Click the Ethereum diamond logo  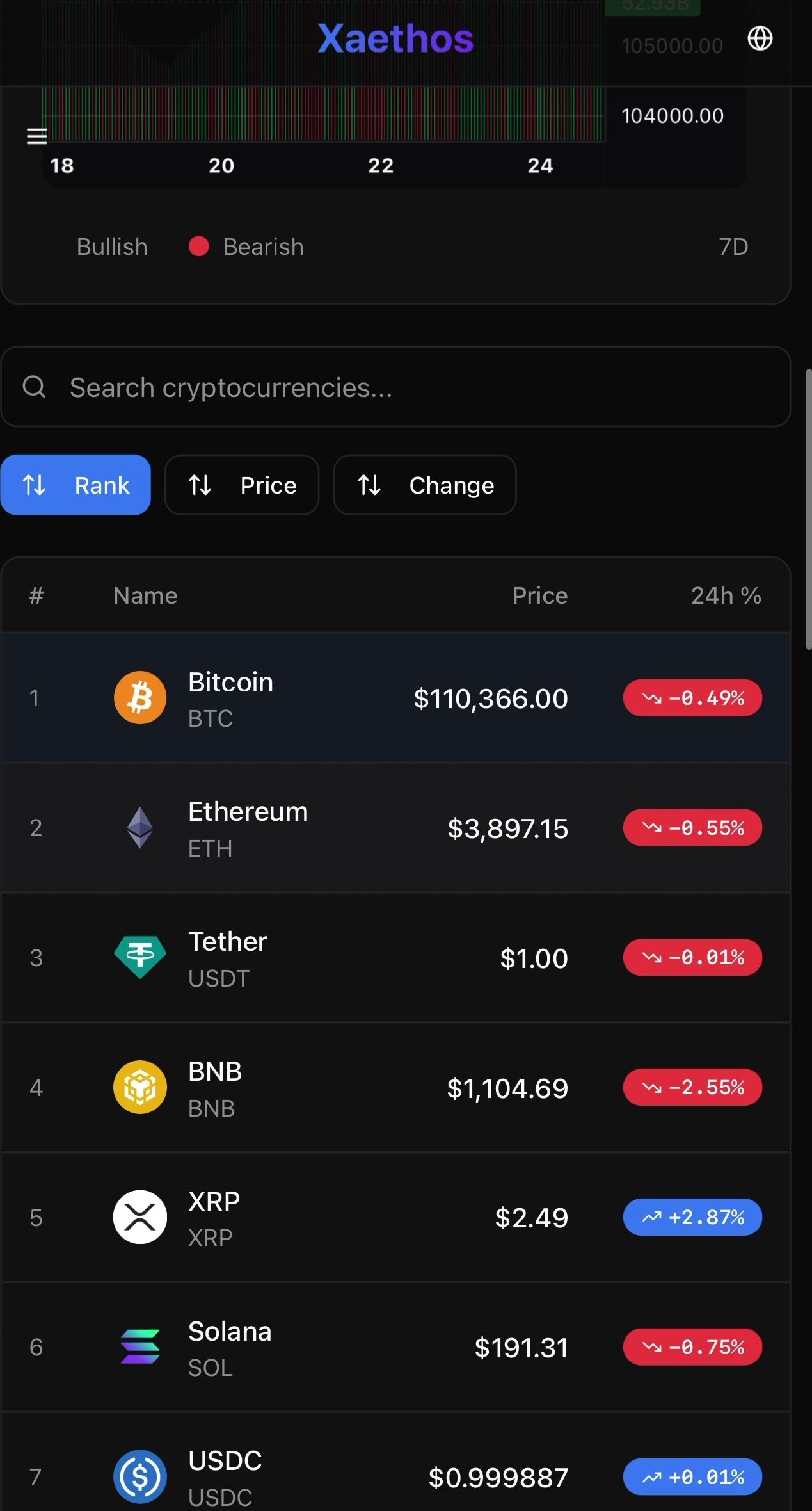(x=140, y=828)
